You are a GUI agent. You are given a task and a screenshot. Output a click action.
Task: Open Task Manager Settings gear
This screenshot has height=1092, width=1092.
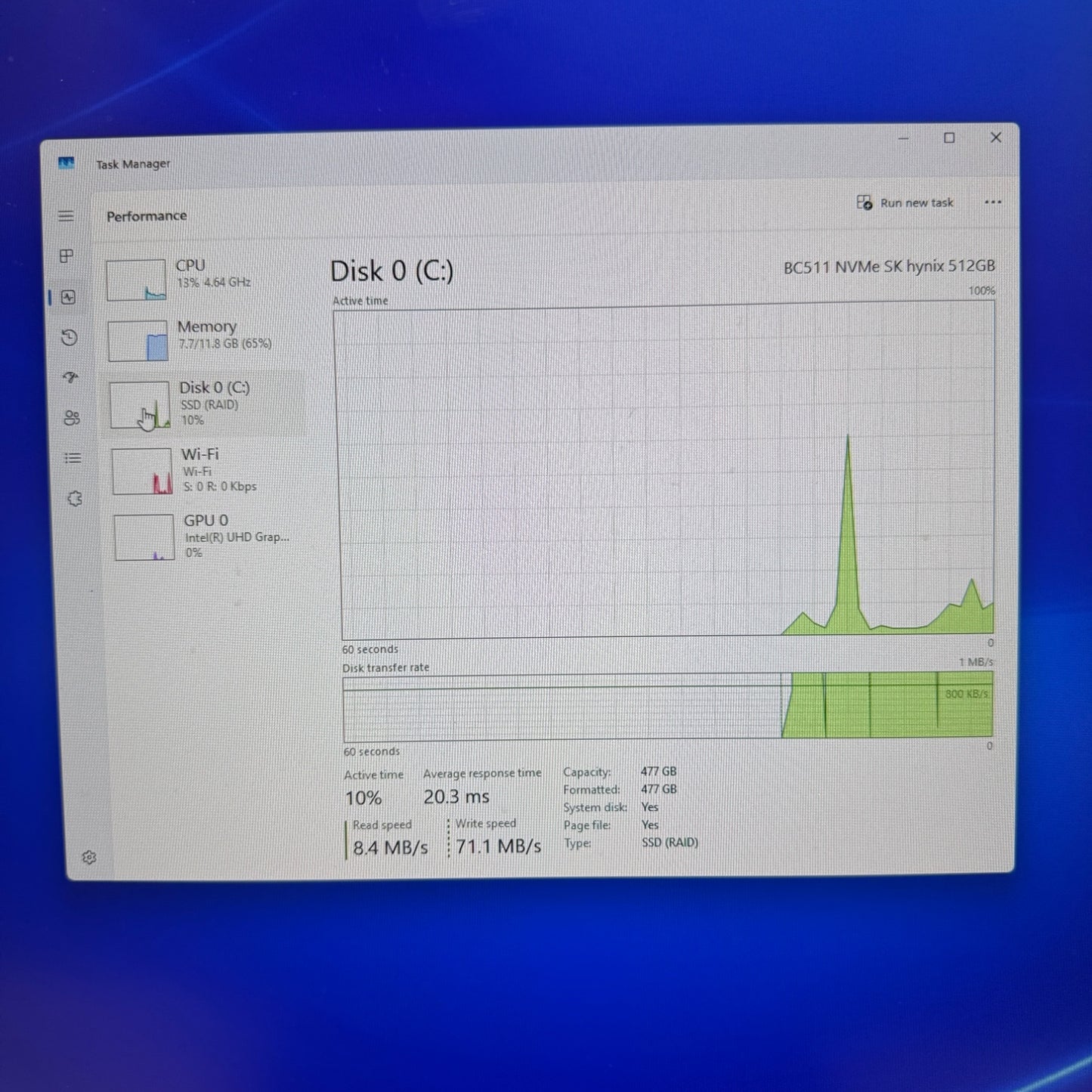[89, 857]
